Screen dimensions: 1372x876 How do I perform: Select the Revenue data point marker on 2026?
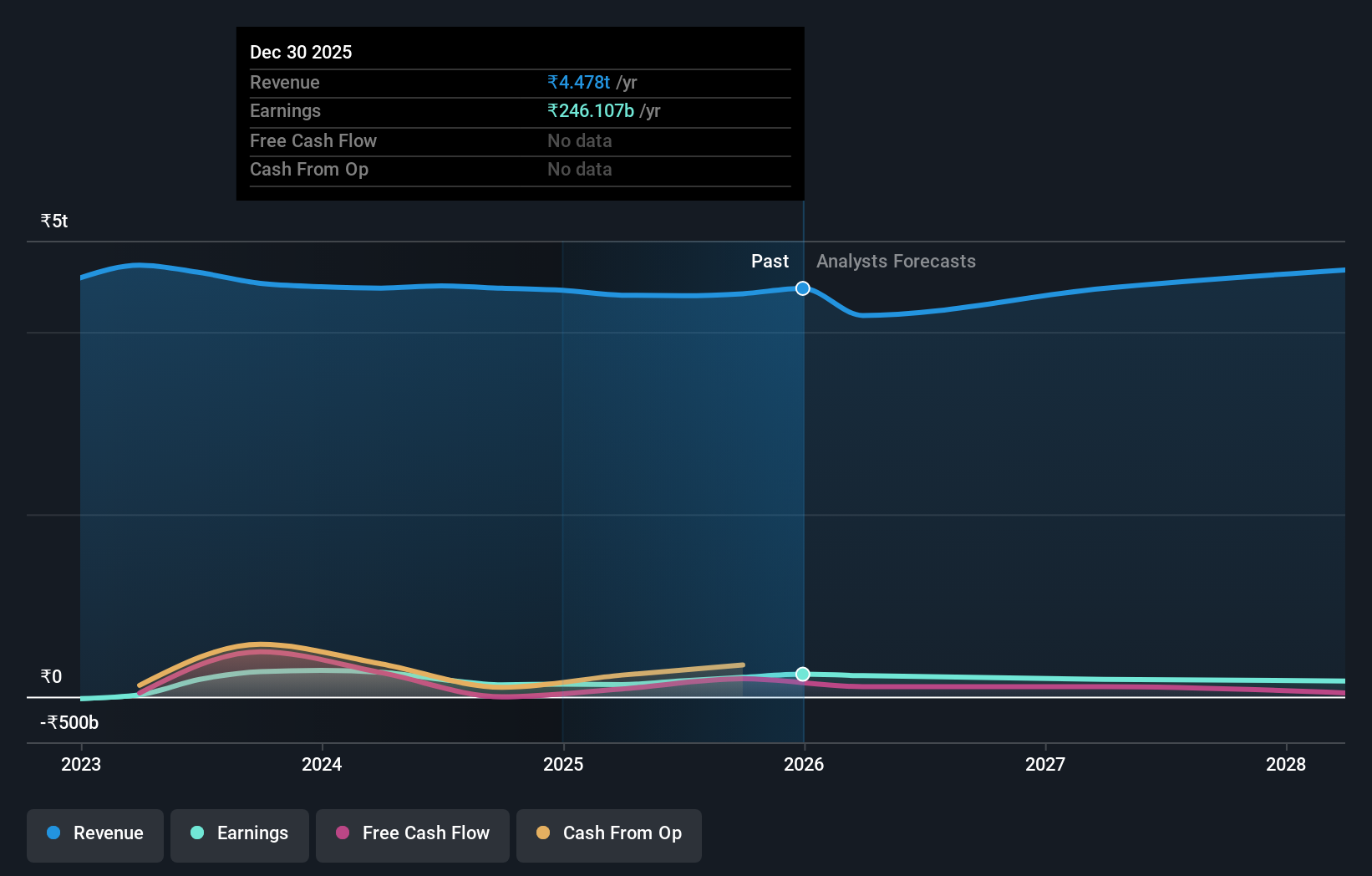803,288
